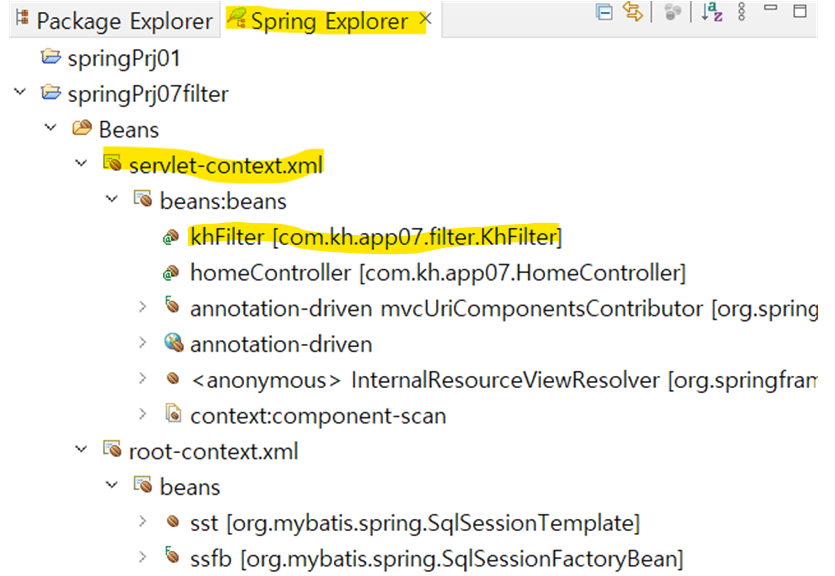835x576 pixels.
Task: Open servlet-context.xml in the tree
Action: 226,166
